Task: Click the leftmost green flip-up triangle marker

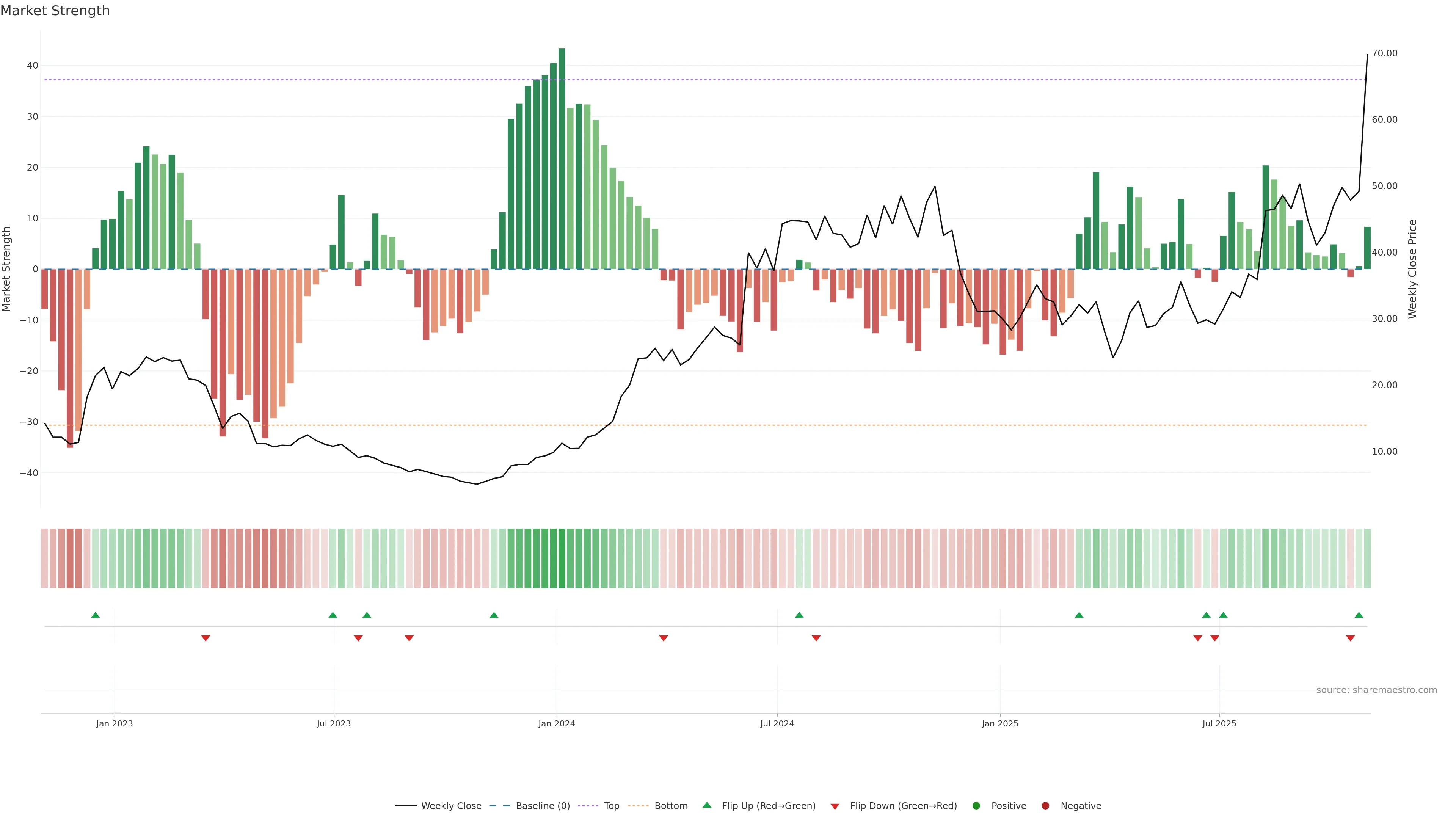Action: (96, 615)
